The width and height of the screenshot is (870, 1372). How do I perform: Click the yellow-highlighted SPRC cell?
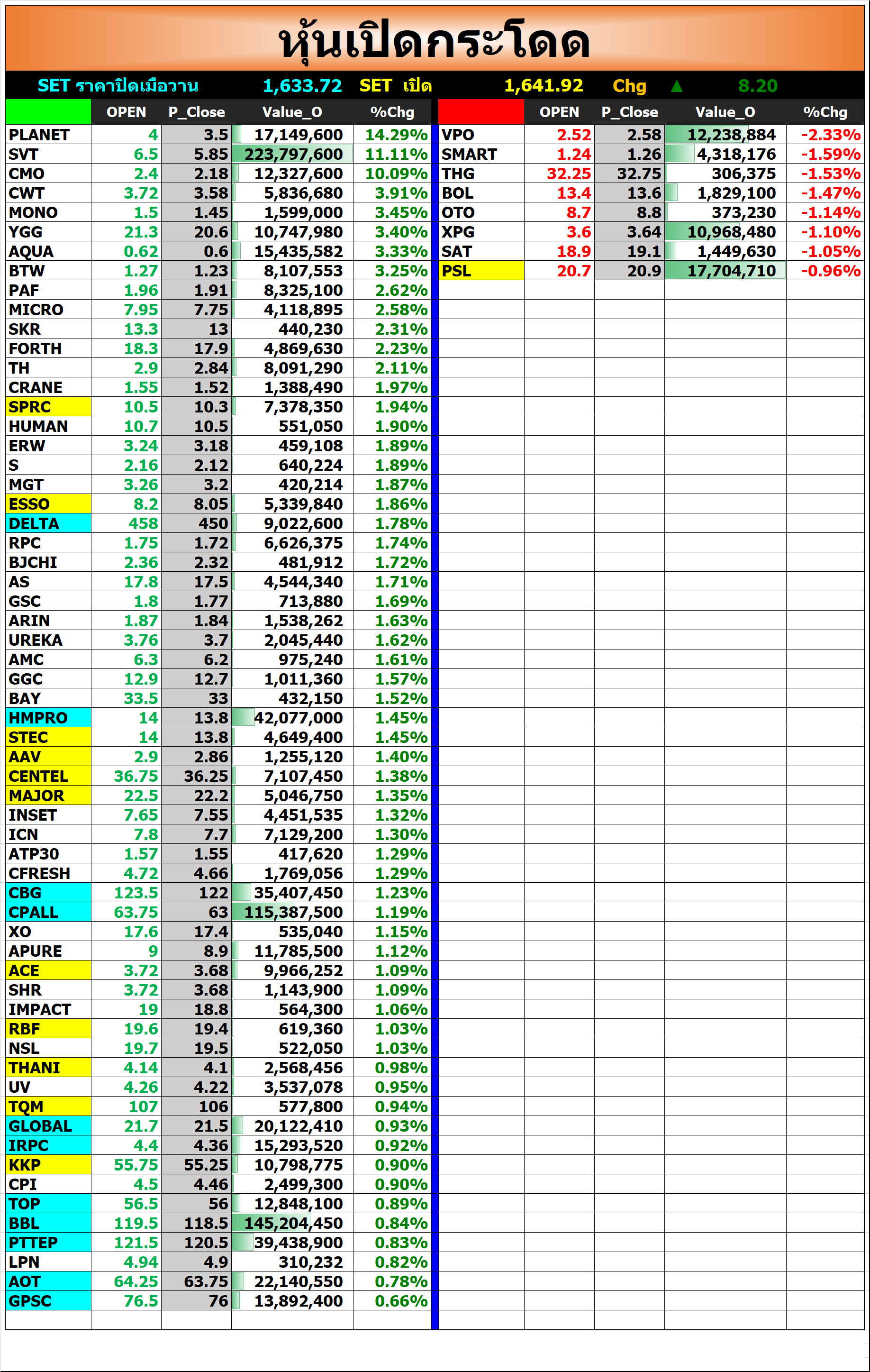[48, 406]
